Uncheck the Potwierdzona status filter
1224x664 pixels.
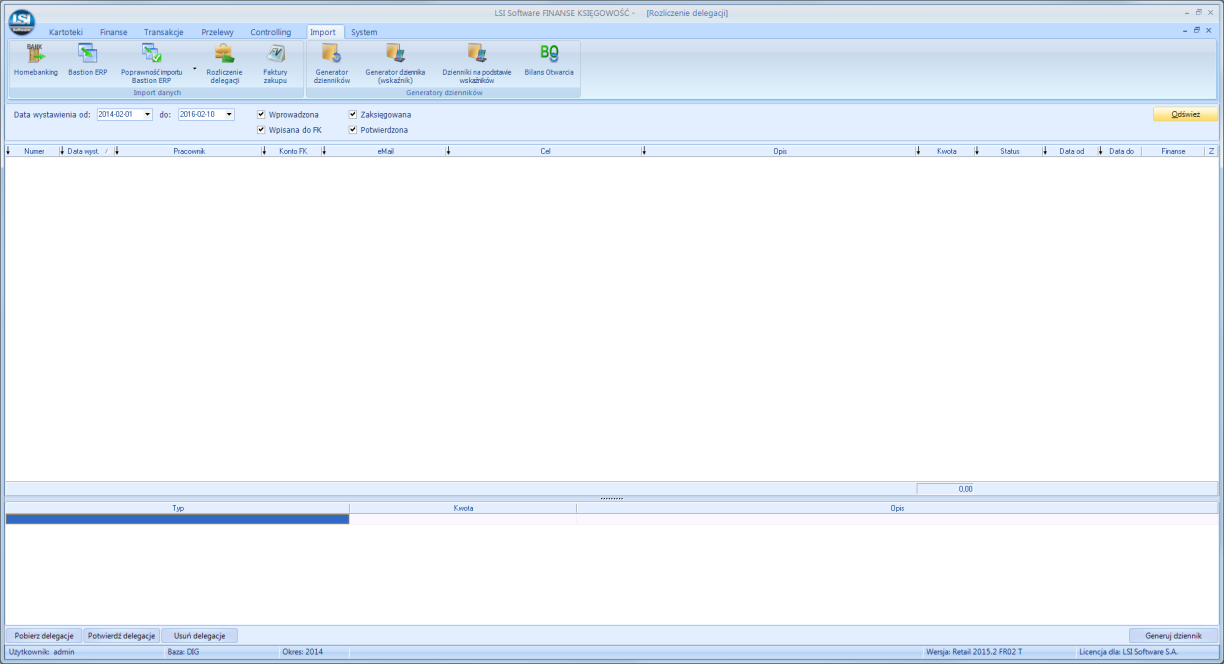pos(353,130)
